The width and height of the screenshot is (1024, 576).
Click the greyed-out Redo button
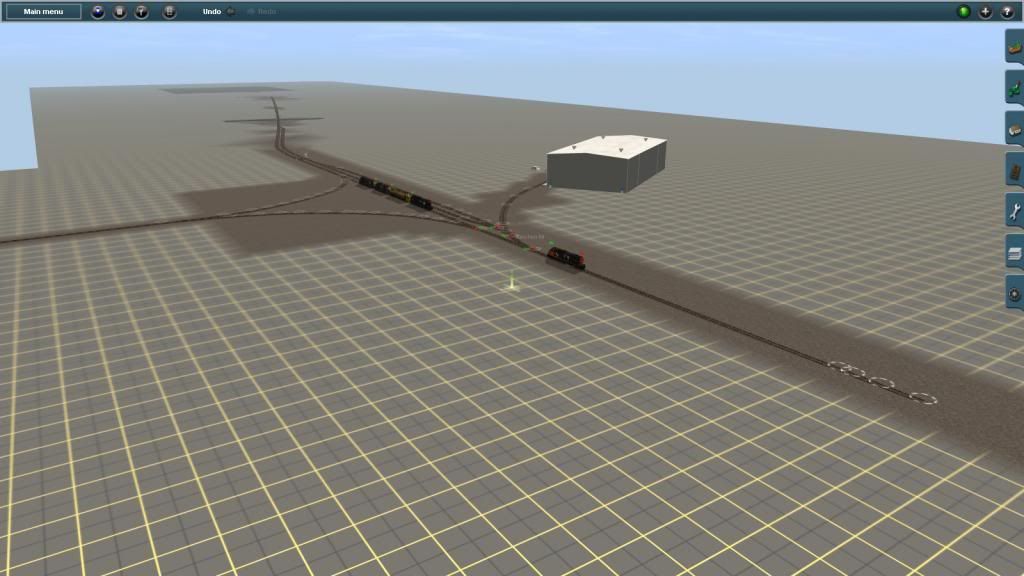pyautogui.click(x=266, y=12)
